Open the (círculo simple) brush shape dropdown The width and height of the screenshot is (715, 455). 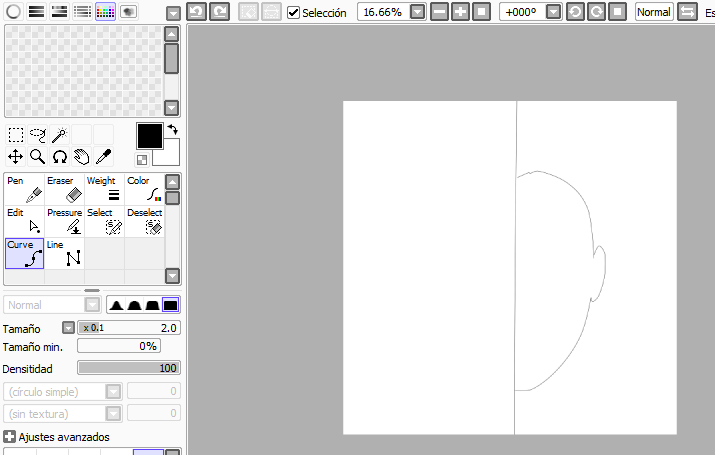pos(63,392)
